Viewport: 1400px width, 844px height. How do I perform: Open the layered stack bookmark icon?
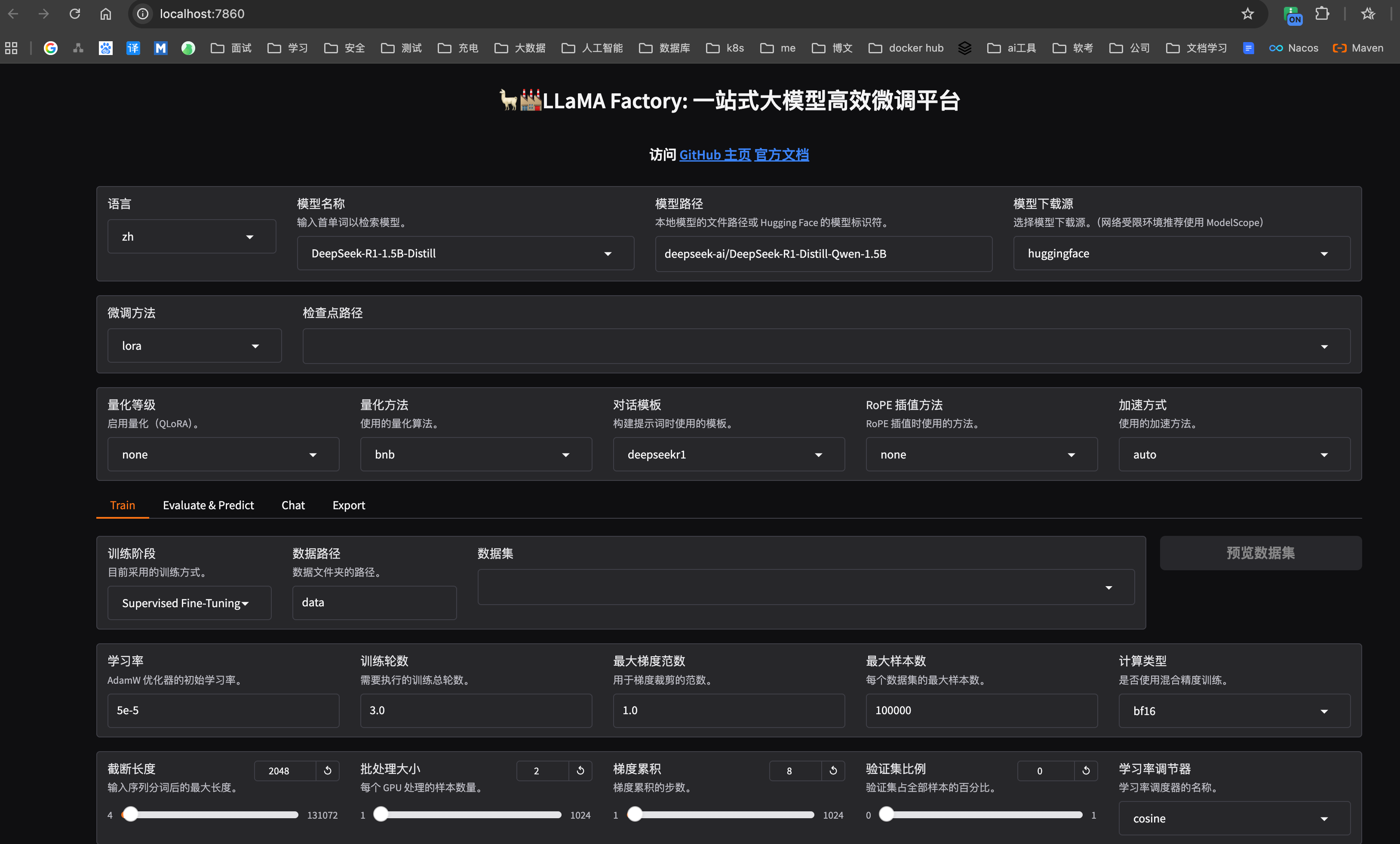pos(965,48)
